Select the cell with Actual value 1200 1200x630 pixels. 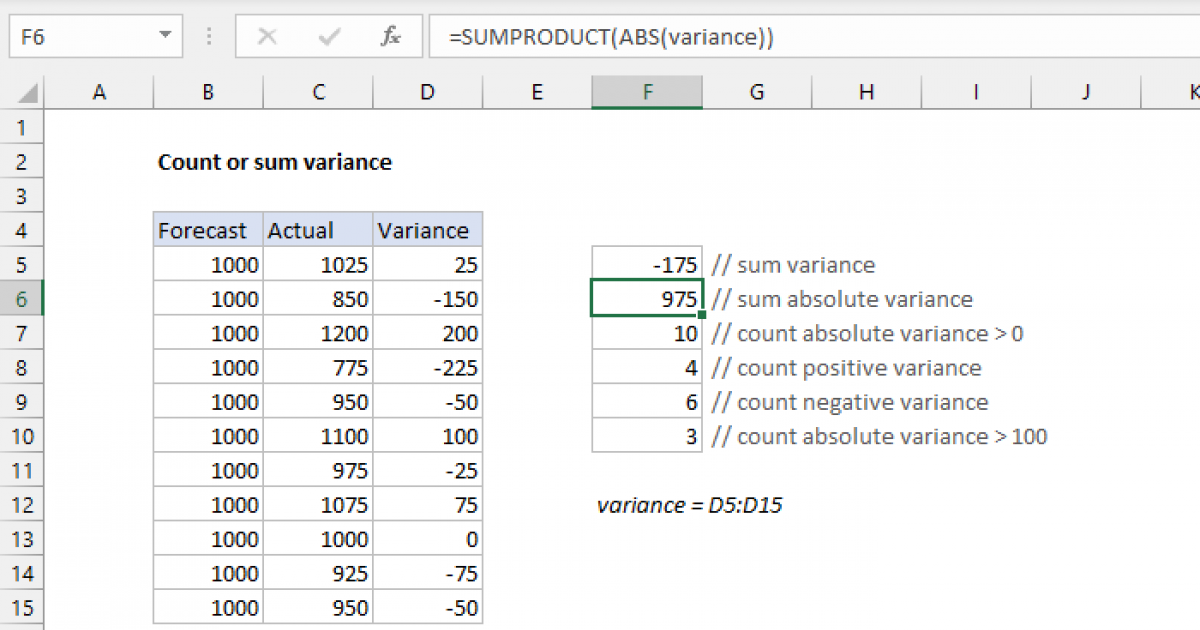tap(317, 333)
